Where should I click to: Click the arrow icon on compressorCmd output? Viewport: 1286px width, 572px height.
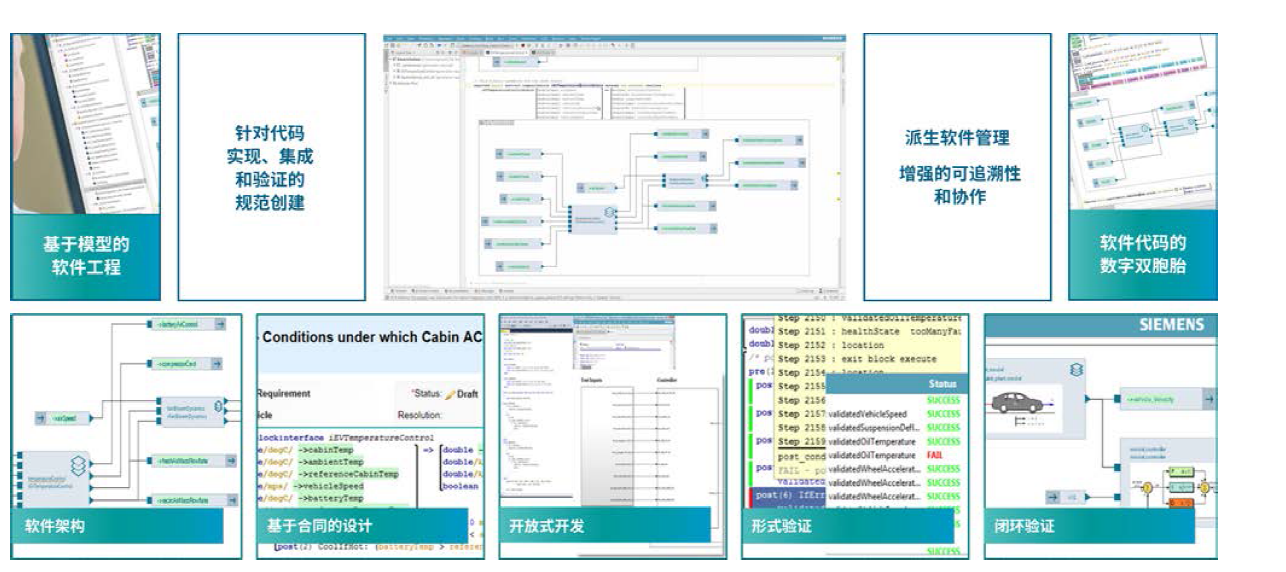coord(218,362)
